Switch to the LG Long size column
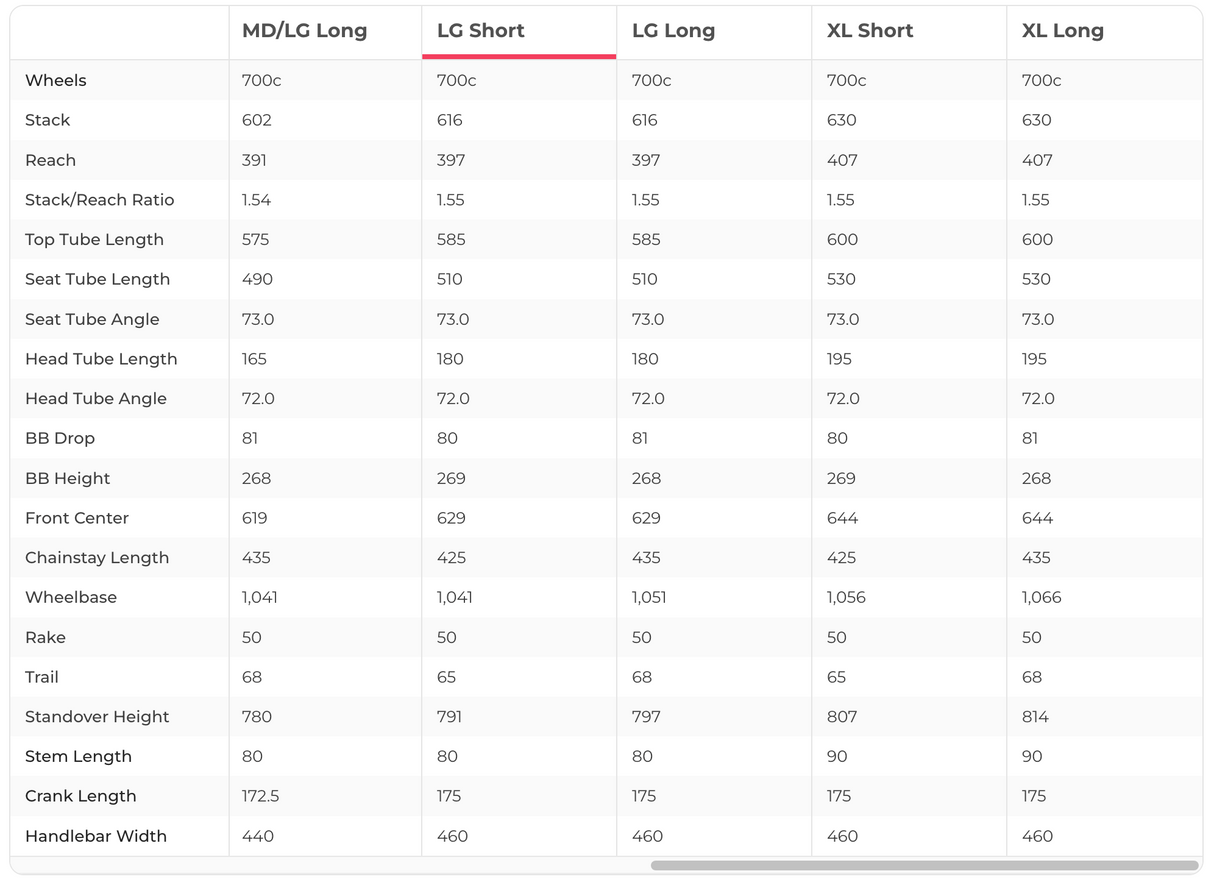1214x885 pixels. [x=673, y=31]
